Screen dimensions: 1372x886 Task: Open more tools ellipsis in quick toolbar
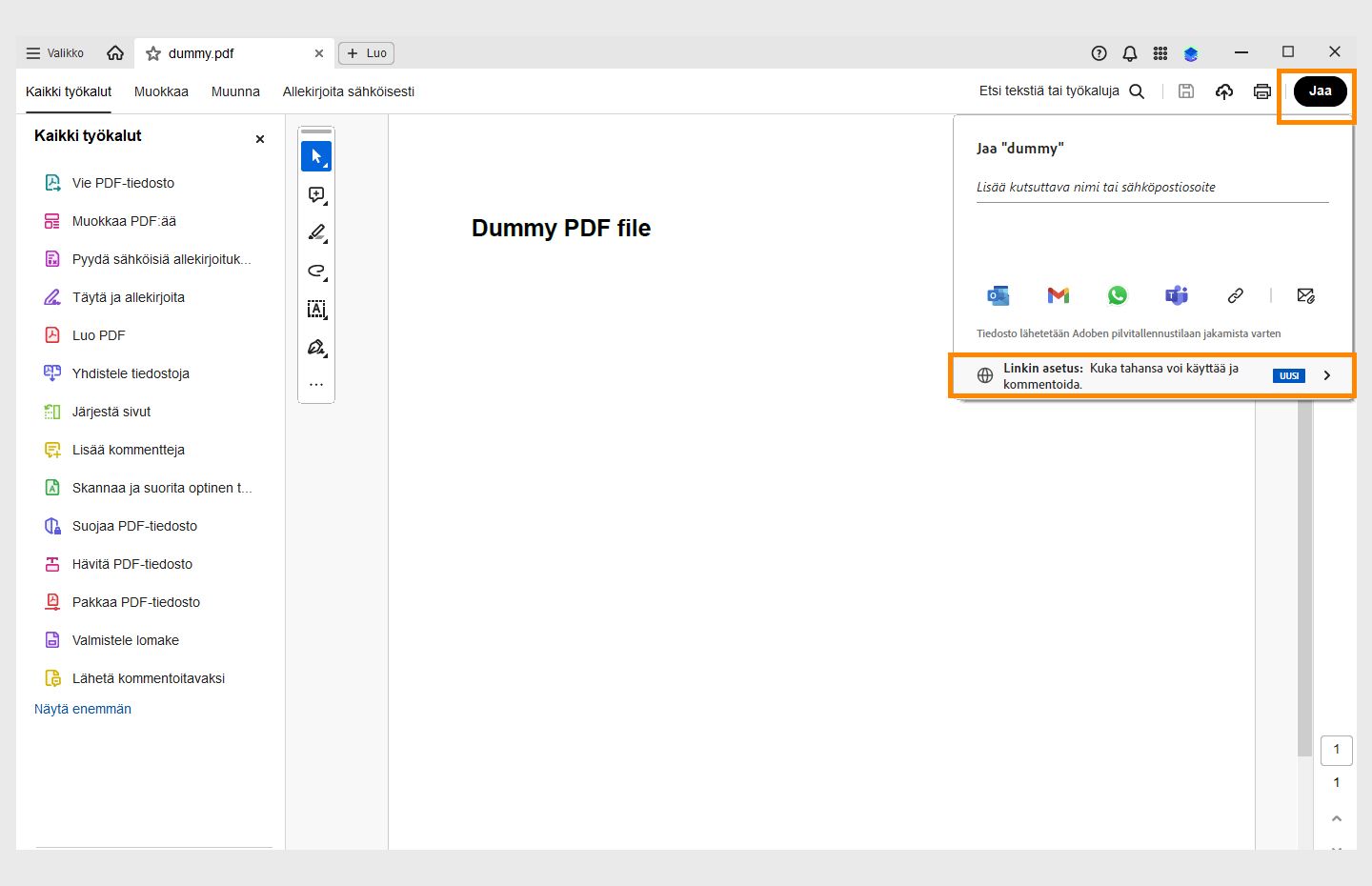(x=316, y=385)
